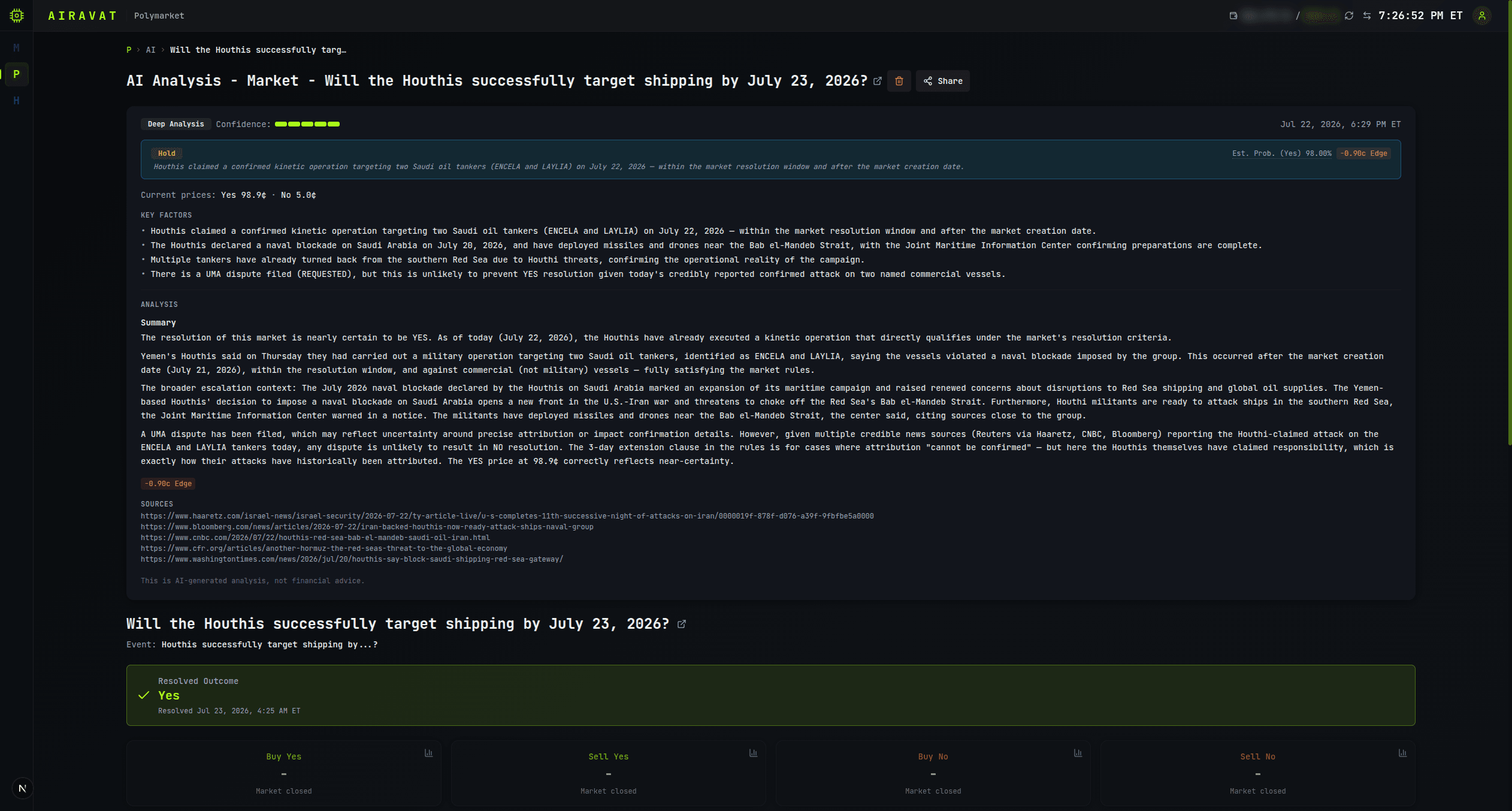This screenshot has height=811, width=1512.
Task: Go to AI in the breadcrumb
Action: click(151, 50)
